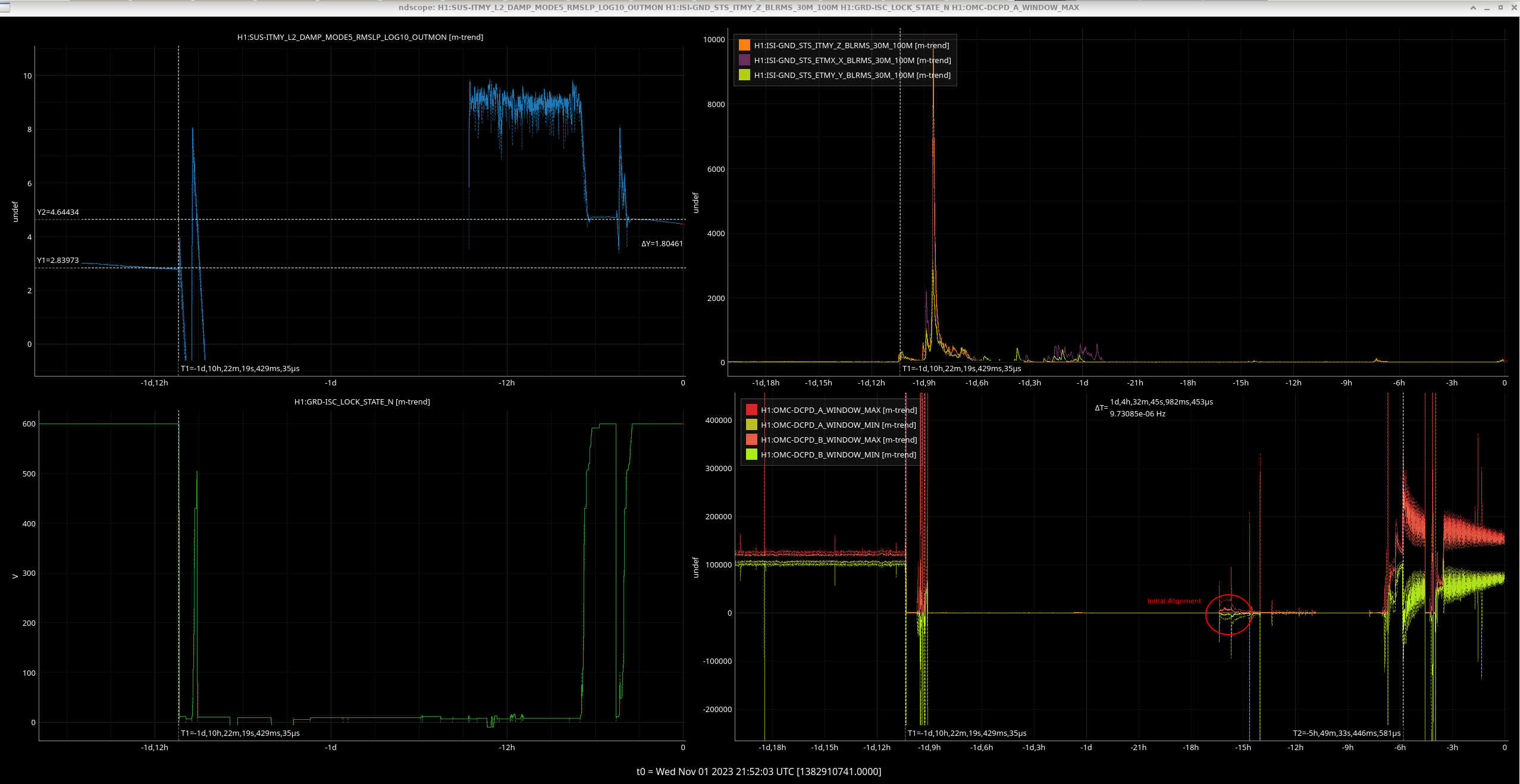Maximize the ndscope window

[x=1500, y=7]
